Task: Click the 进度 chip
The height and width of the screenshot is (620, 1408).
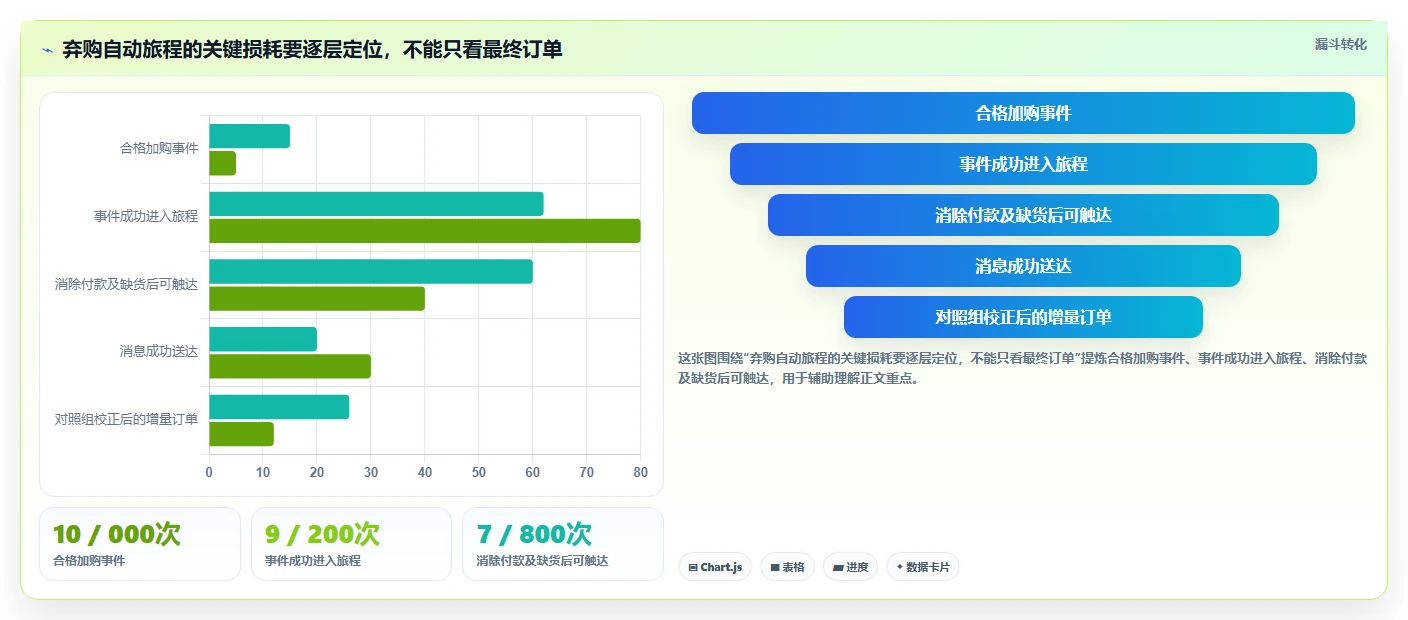Action: pos(851,567)
